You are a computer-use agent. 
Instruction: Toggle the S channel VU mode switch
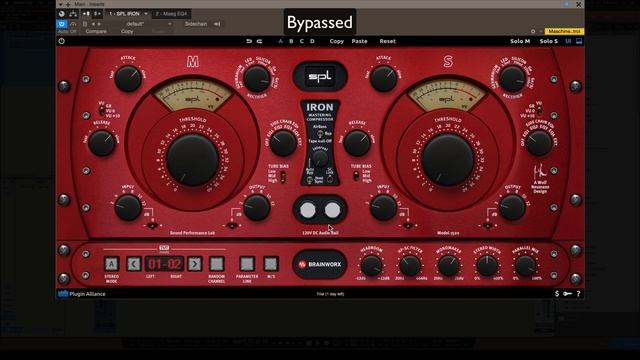tap(539, 110)
